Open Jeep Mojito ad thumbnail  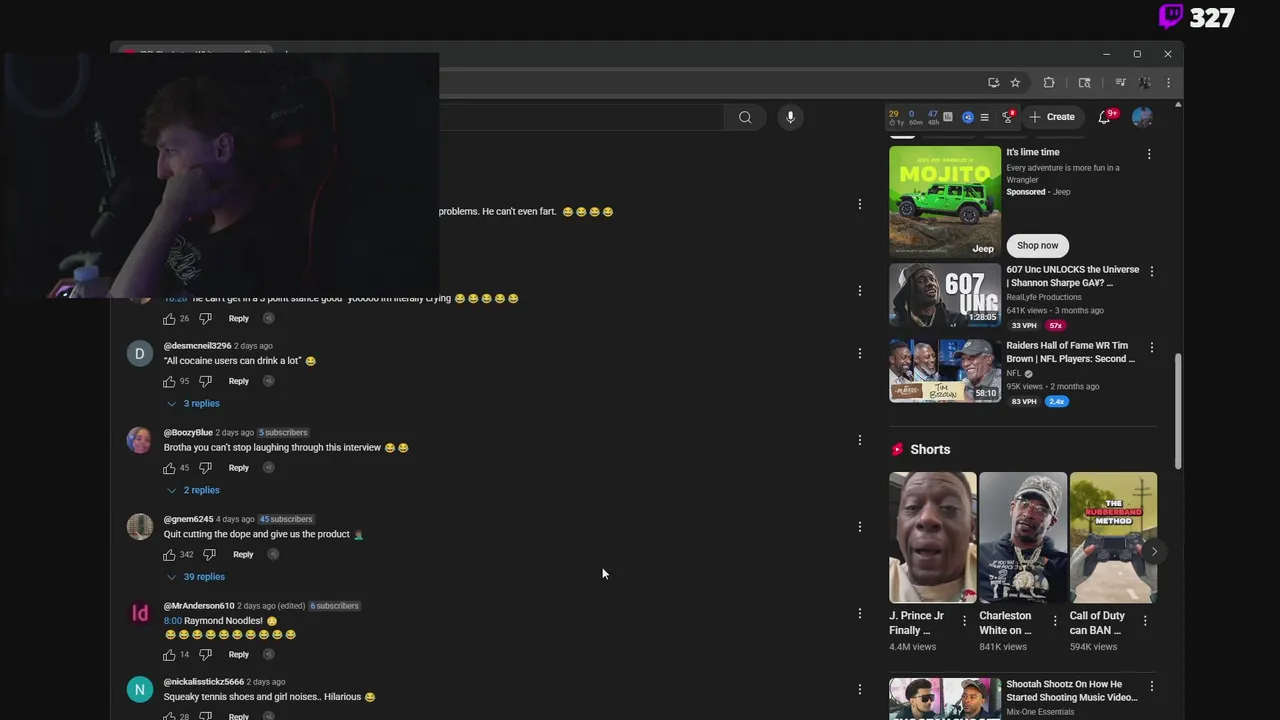coord(945,201)
